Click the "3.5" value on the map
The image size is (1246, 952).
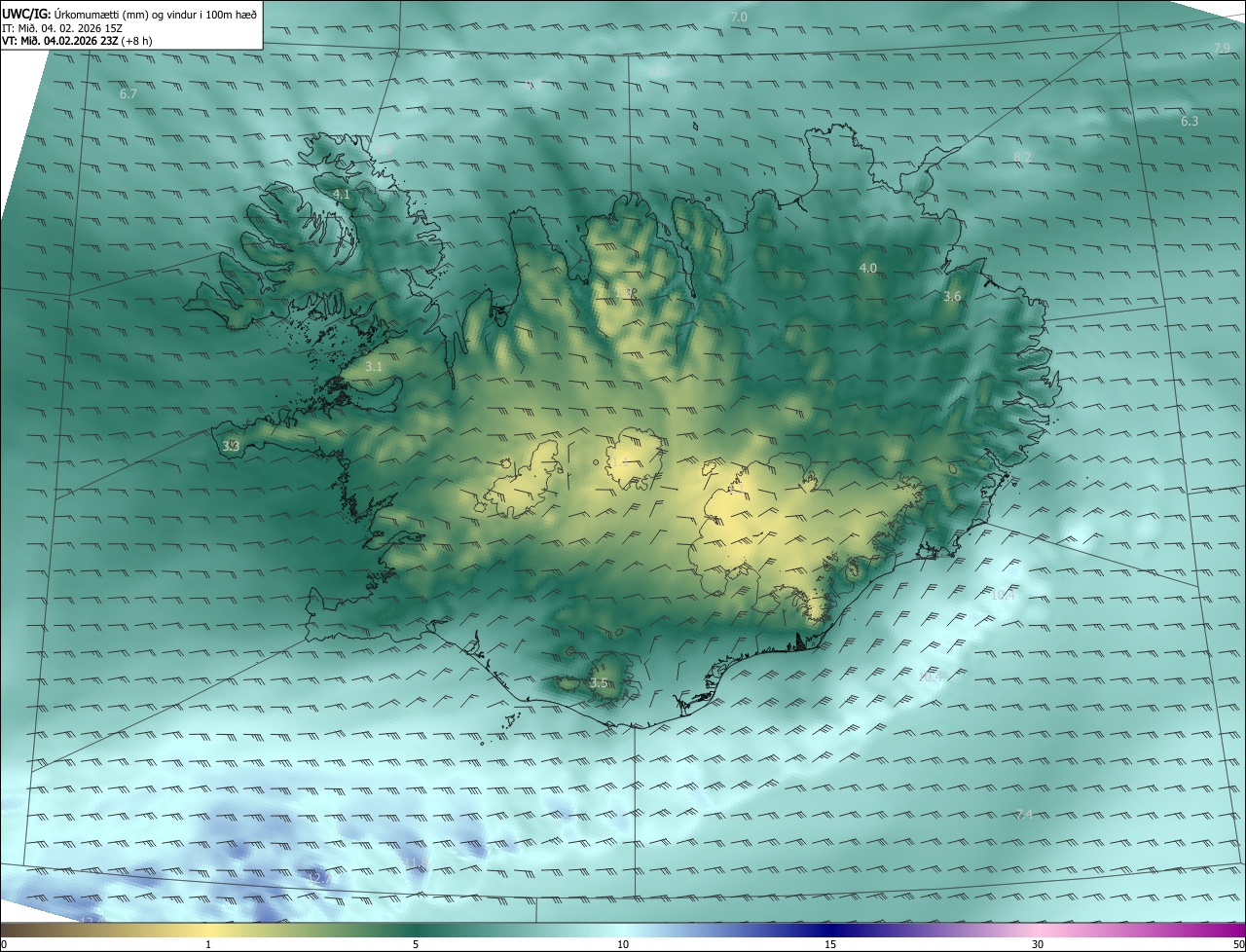(599, 683)
